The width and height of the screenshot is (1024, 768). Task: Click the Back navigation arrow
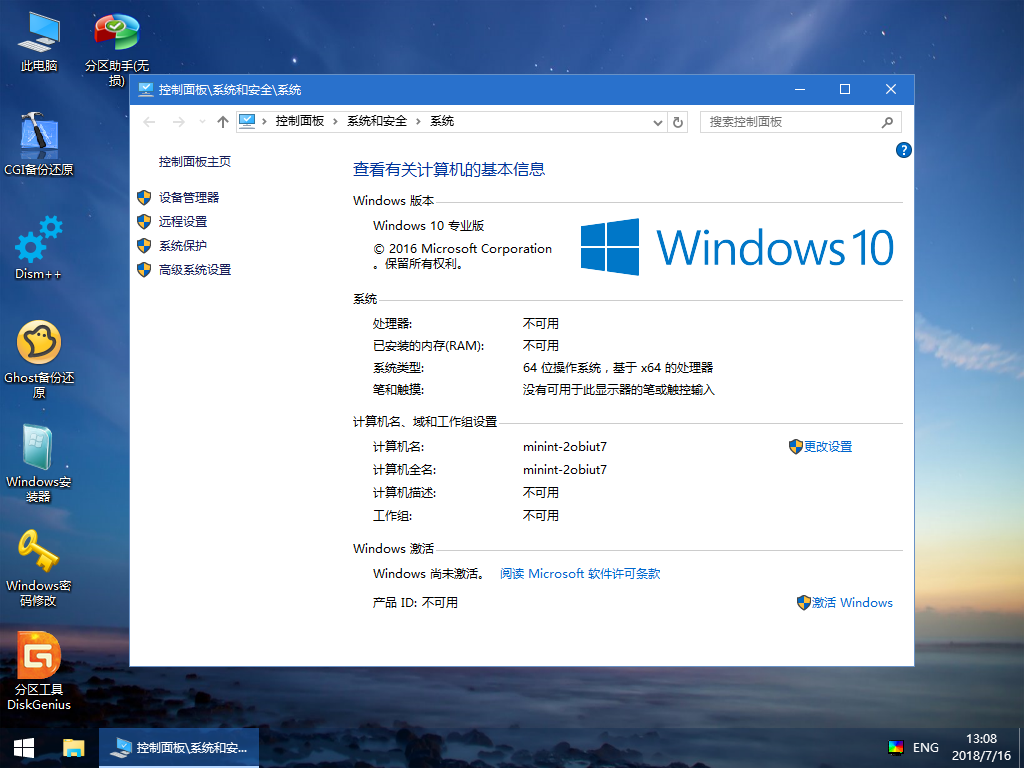tap(149, 122)
